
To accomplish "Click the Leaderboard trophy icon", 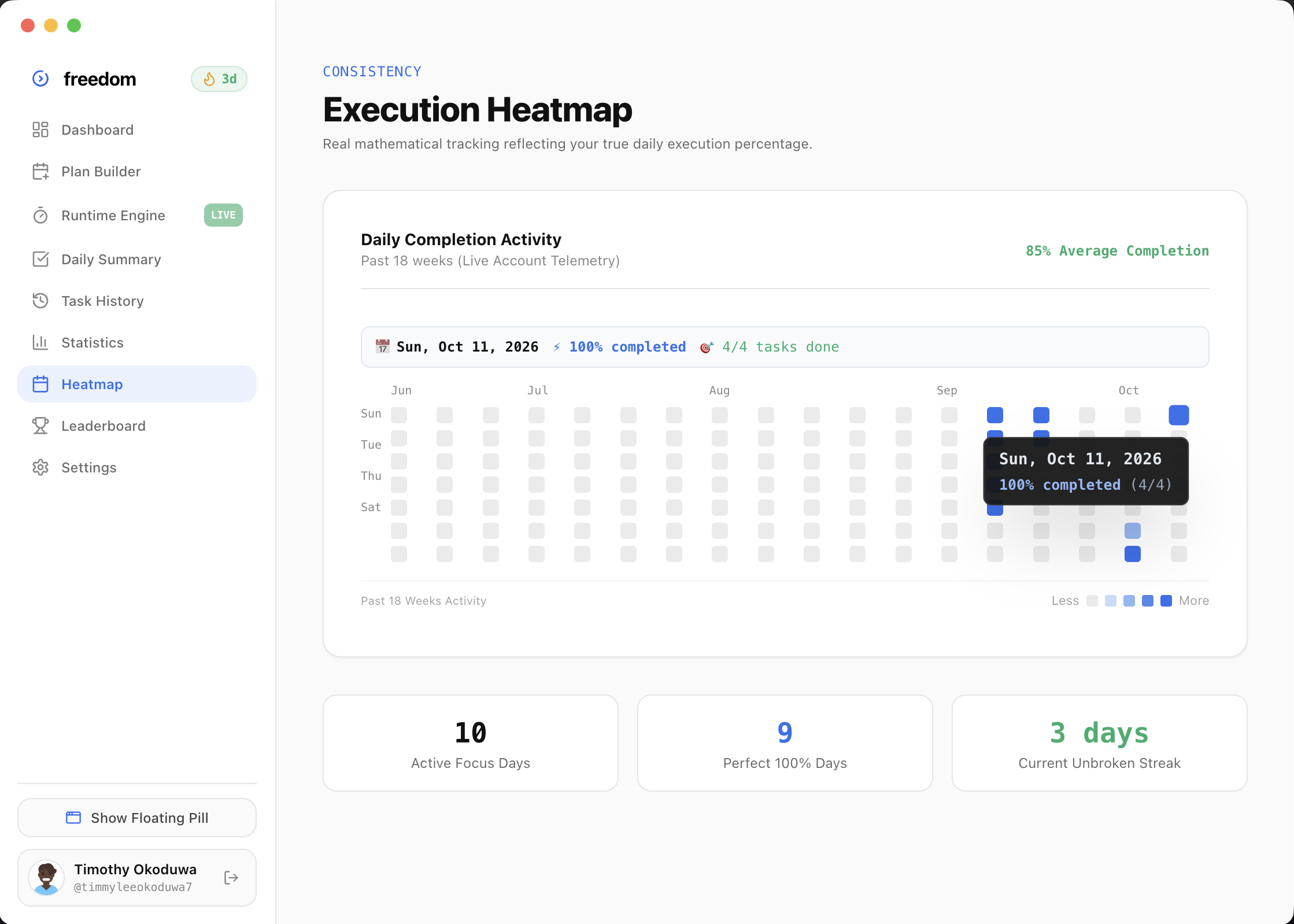I will 40,426.
